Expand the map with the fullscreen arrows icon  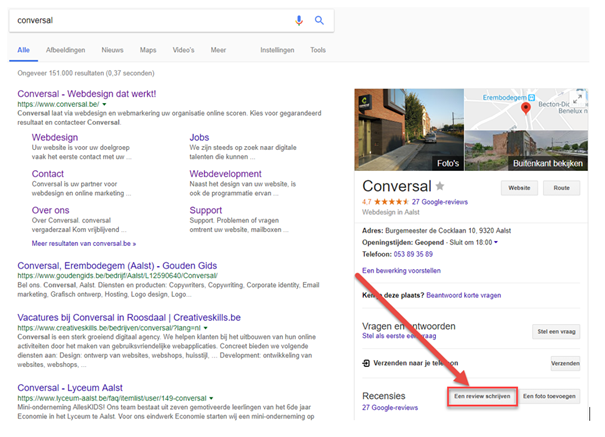click(577, 99)
